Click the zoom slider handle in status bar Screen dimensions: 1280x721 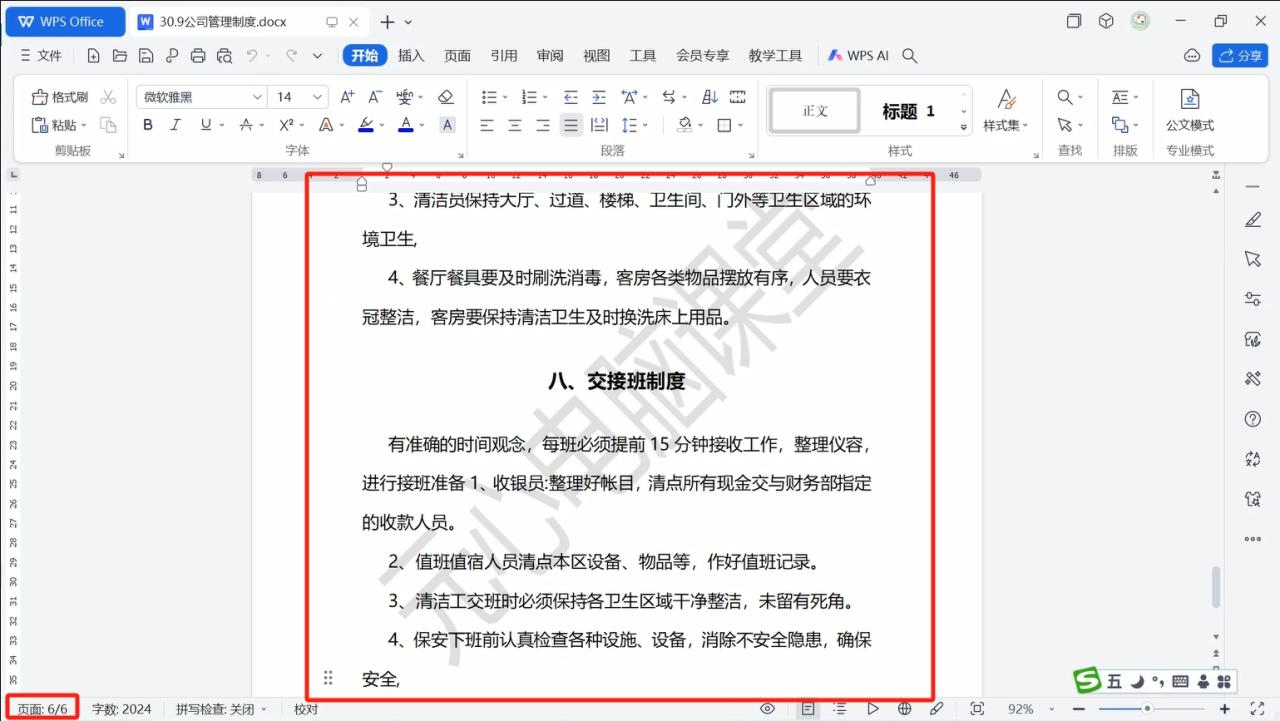pyautogui.click(x=1147, y=709)
